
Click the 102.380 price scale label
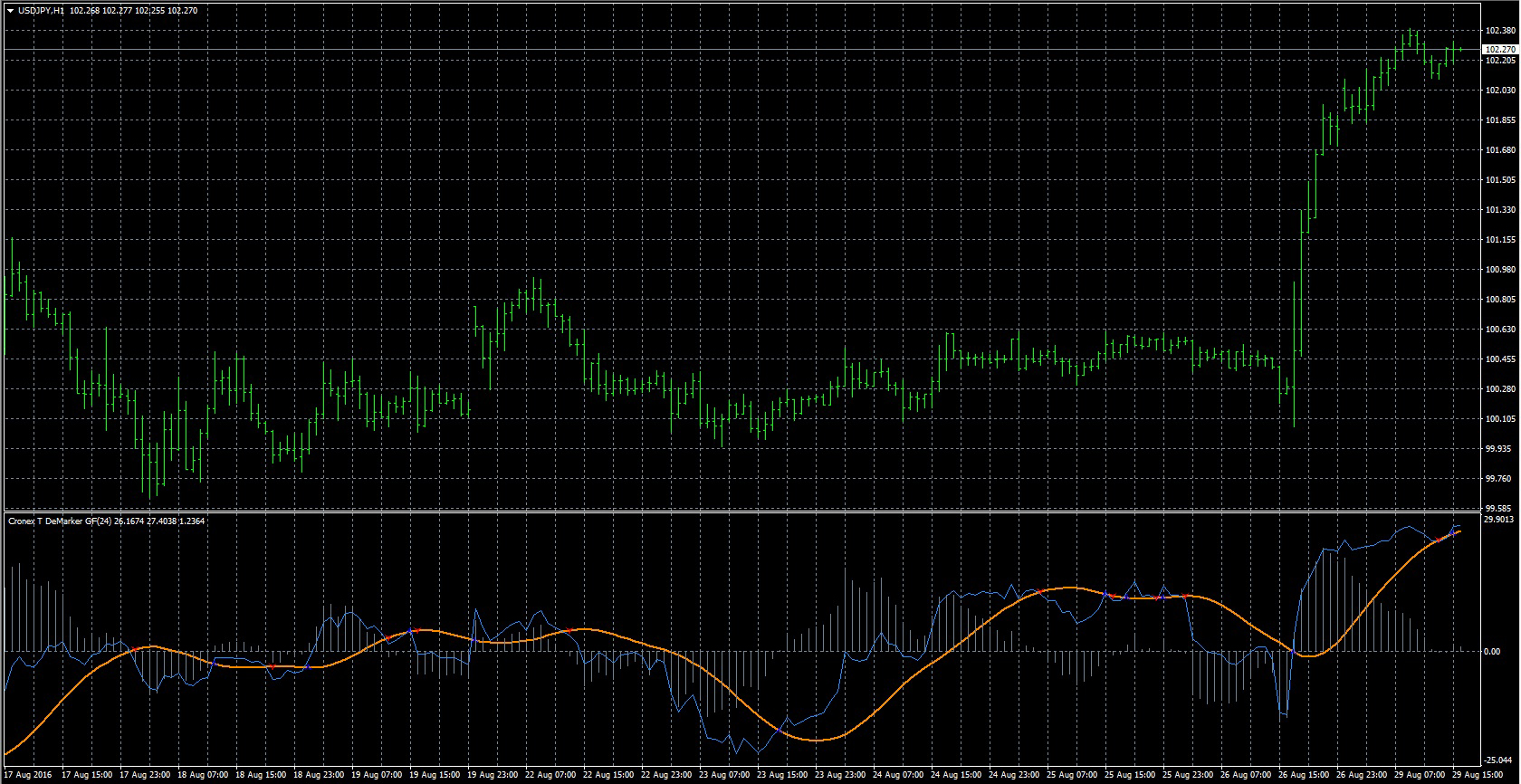1500,31
